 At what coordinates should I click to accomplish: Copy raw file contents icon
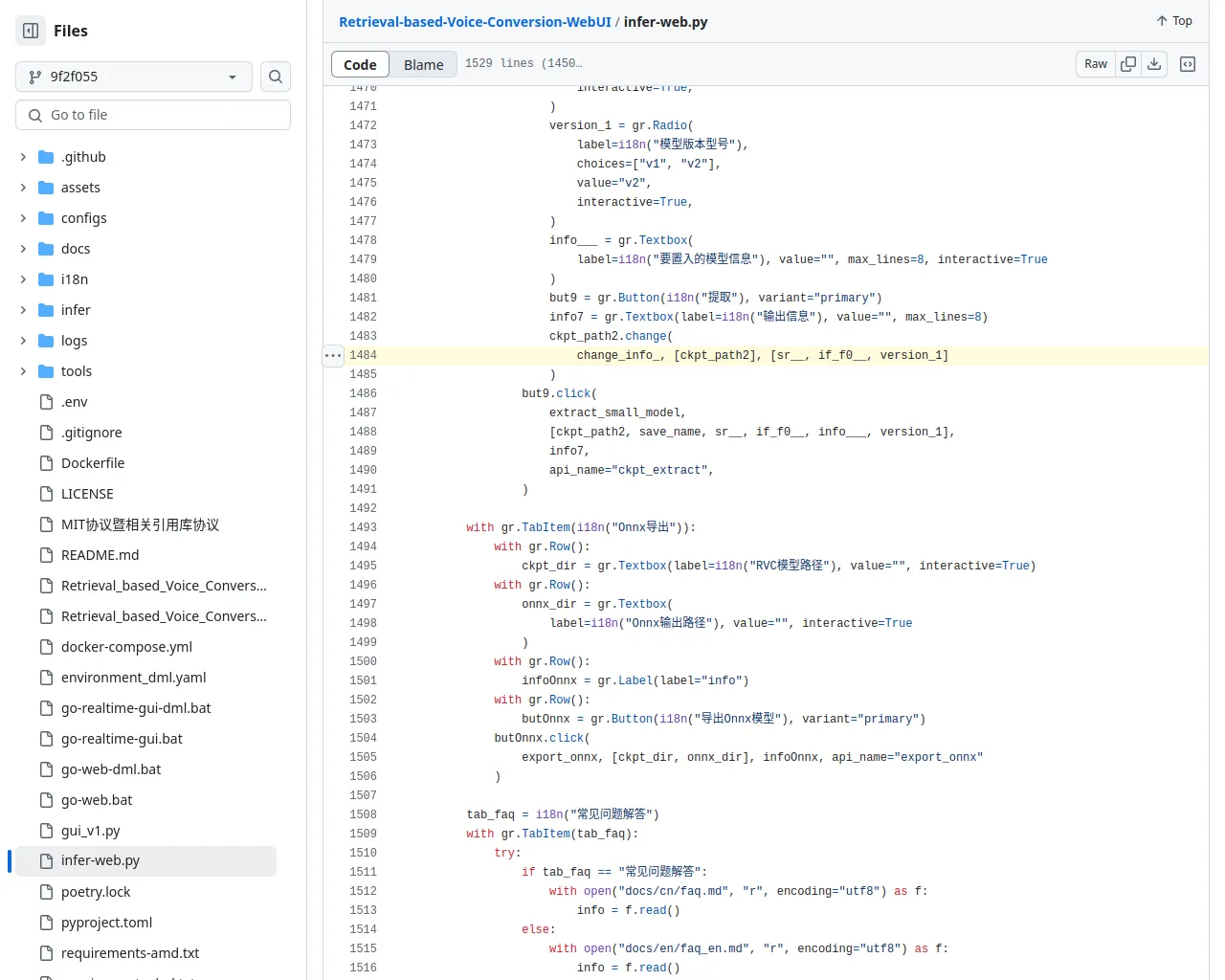(1128, 64)
